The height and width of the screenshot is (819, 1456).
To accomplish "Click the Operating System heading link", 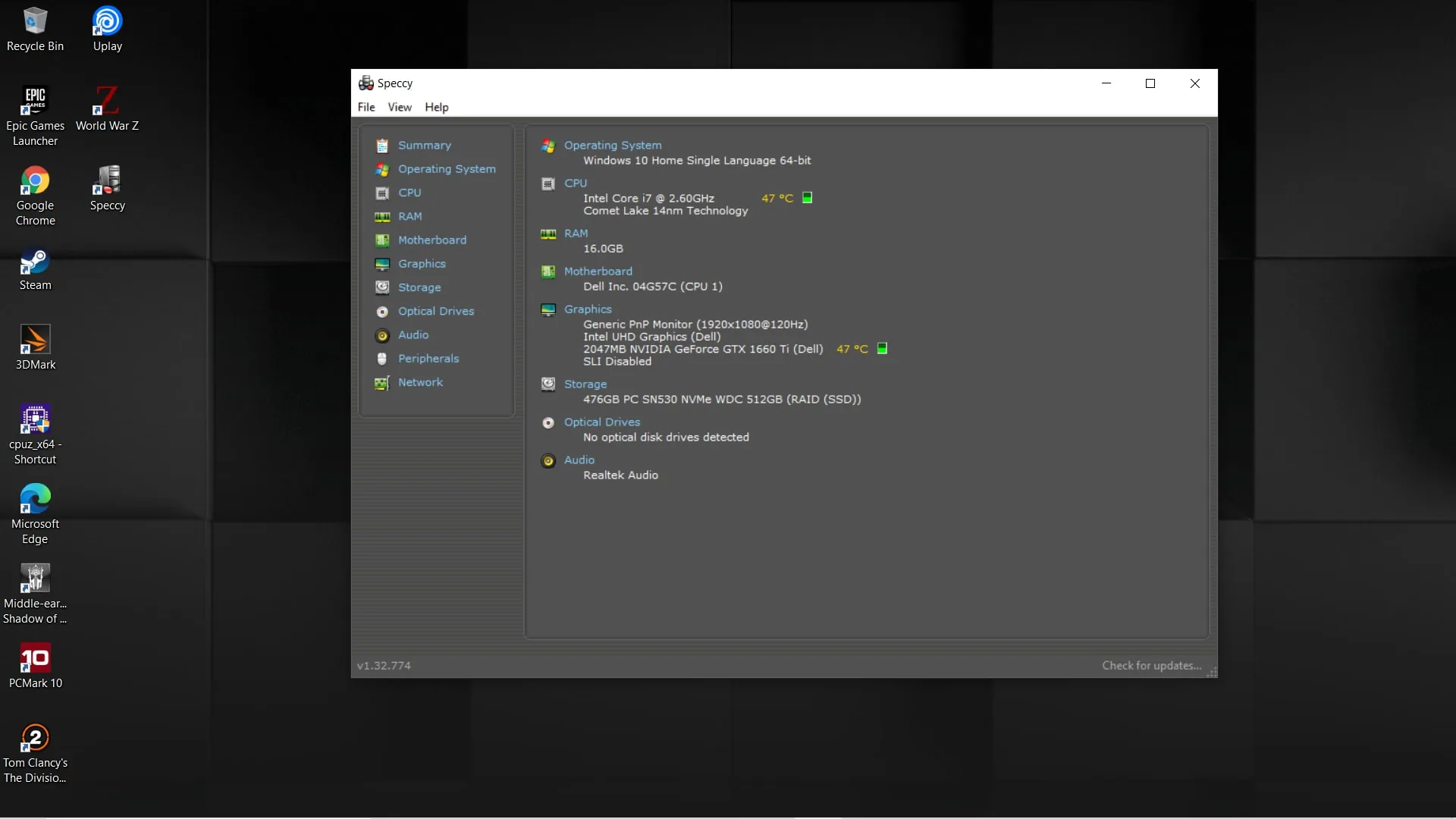I will point(613,145).
